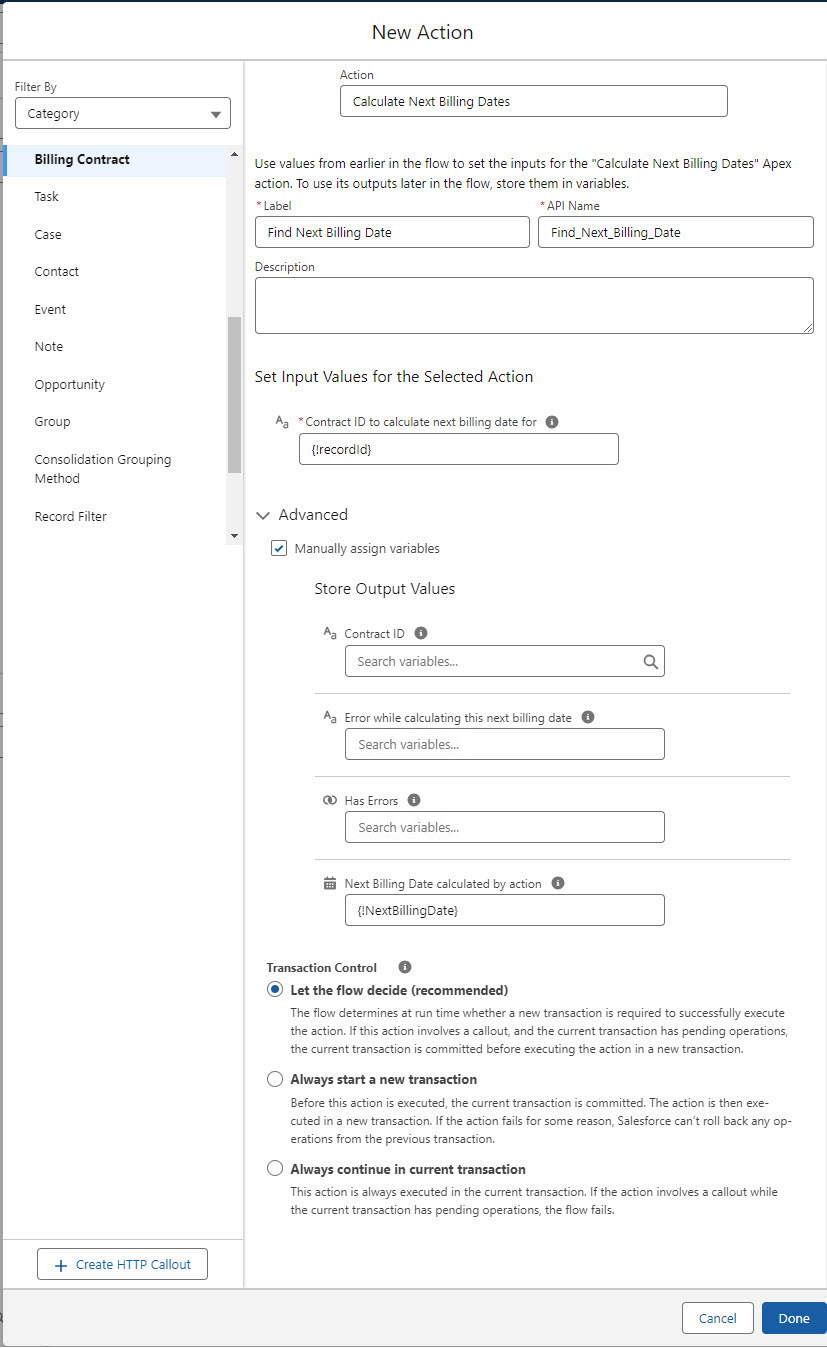Select Always continue in current transaction
This screenshot has height=1348, width=827.
(275, 1169)
